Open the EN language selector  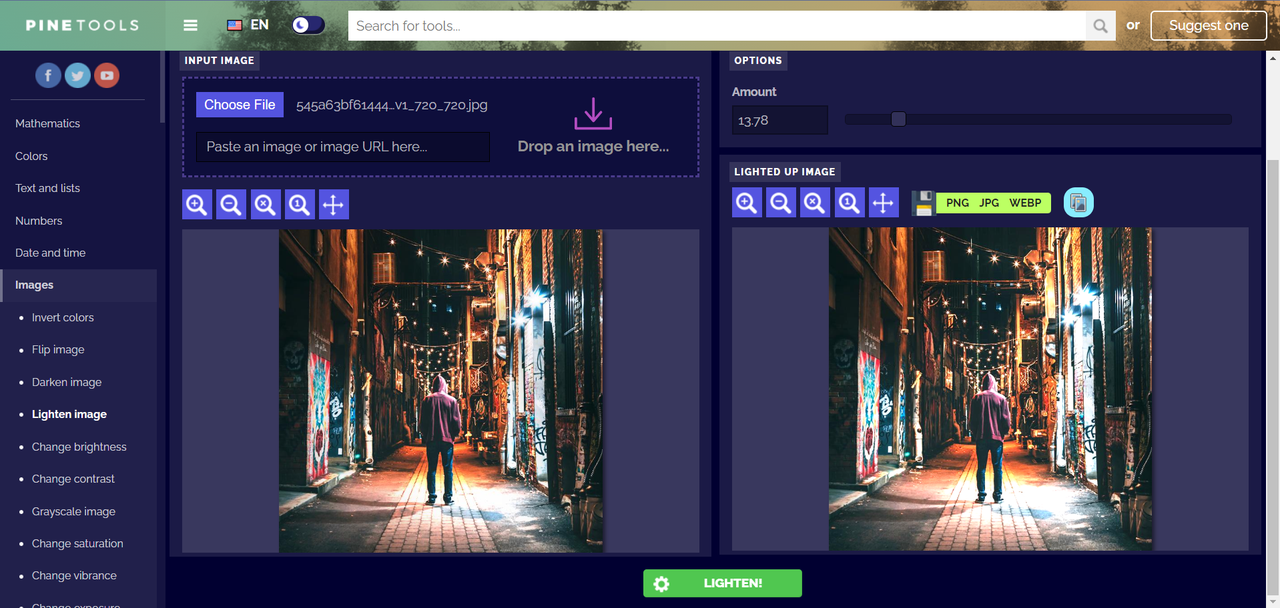tap(248, 24)
